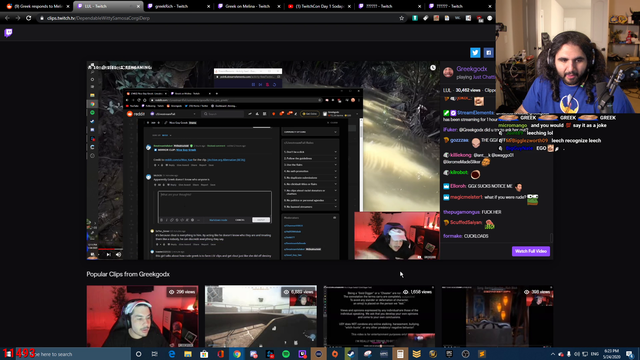Click microphone icon in system tray
The image size is (640, 360).
click(x=569, y=354)
